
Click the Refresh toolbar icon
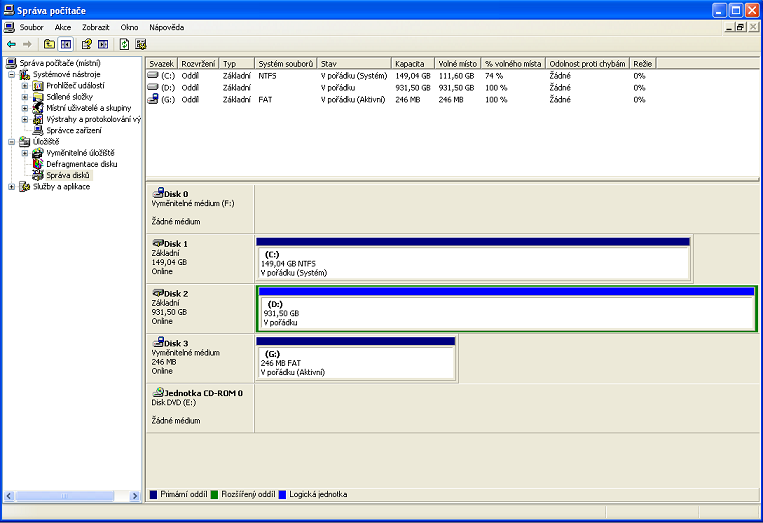[x=124, y=44]
